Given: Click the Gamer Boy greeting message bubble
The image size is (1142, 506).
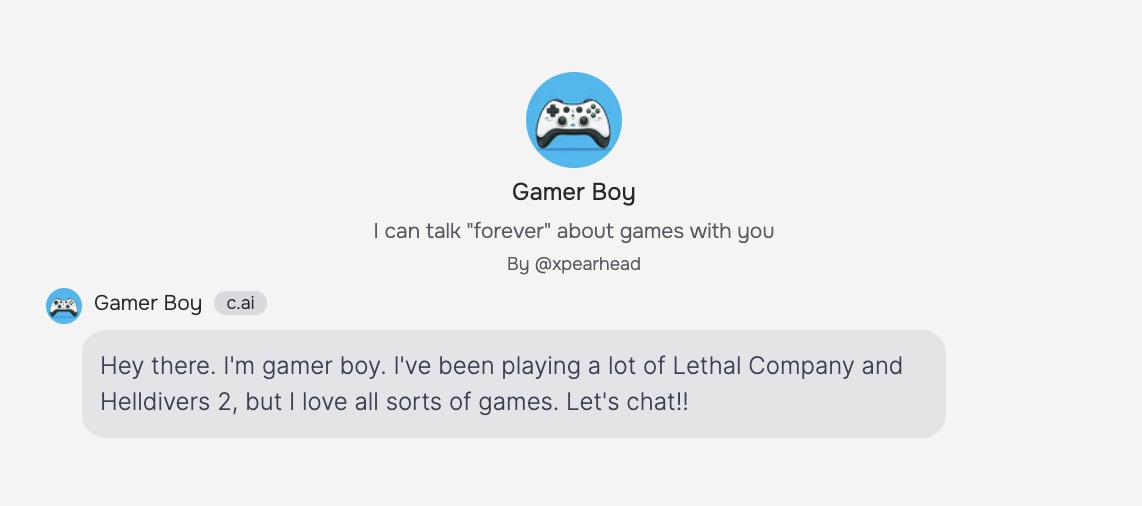Looking at the screenshot, I should click(513, 384).
